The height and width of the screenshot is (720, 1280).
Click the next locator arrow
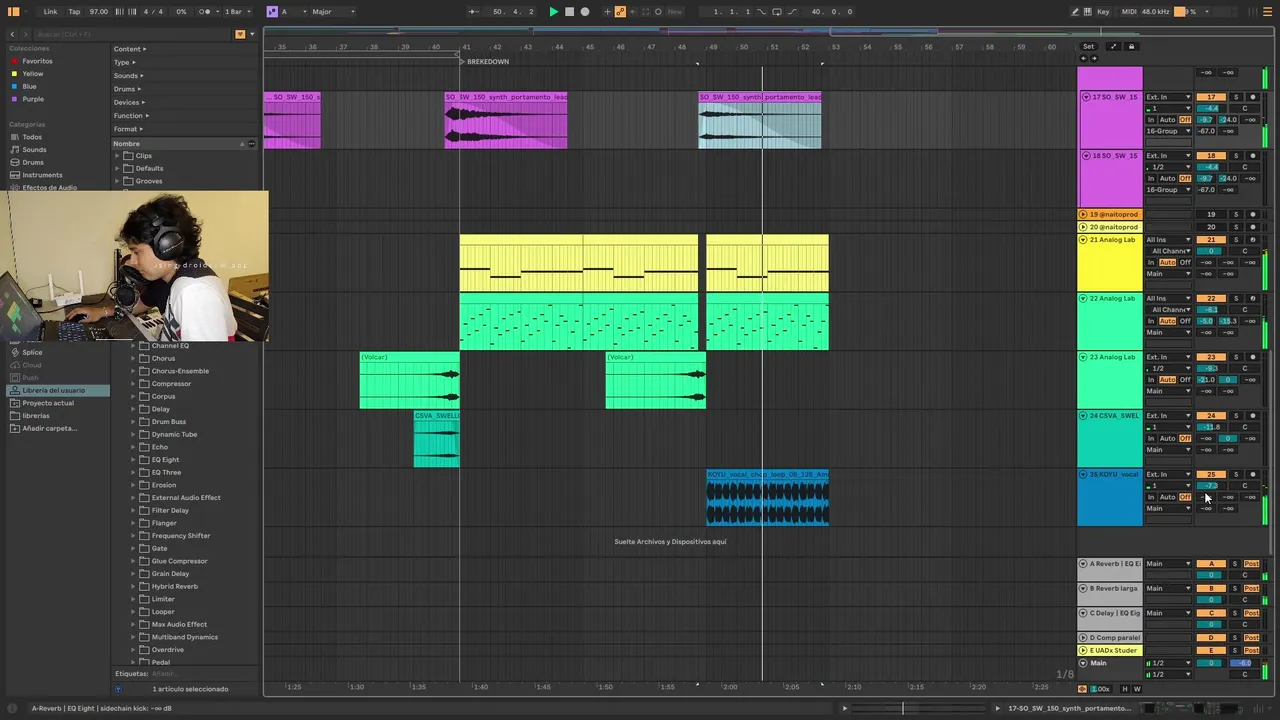tap(1094, 58)
